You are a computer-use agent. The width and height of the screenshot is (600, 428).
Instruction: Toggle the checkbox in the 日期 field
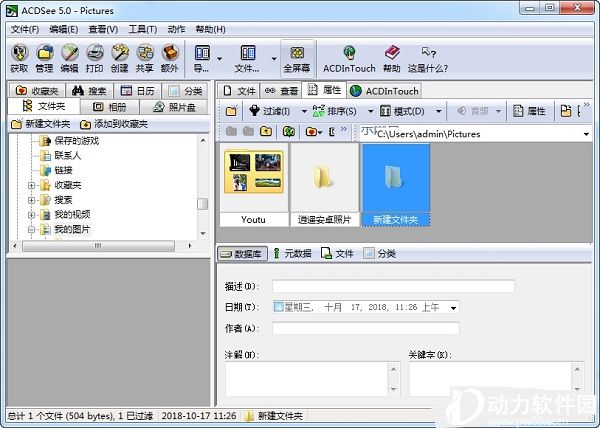278,307
